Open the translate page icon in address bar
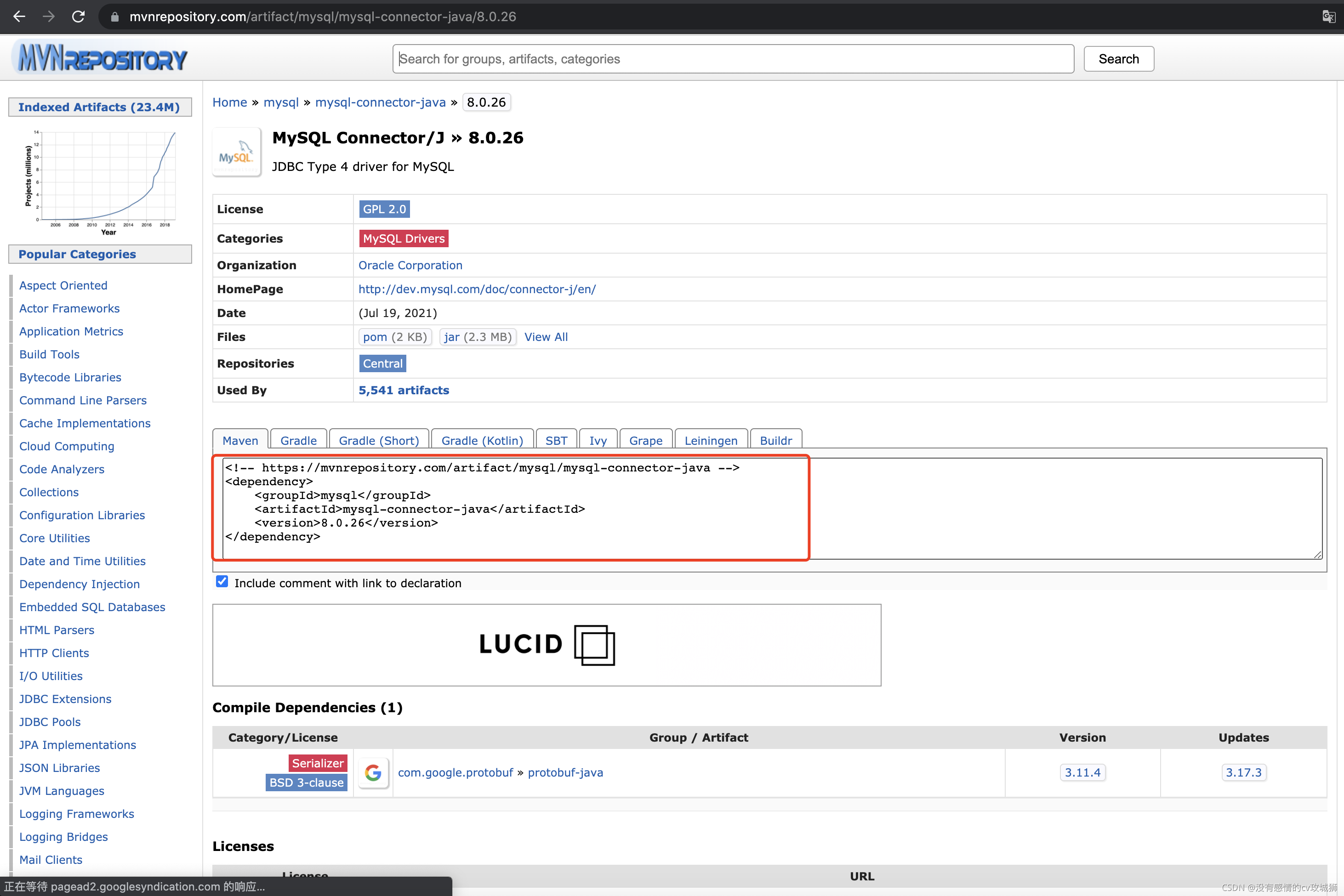Screen dimensions: 1344x896 [1328, 17]
